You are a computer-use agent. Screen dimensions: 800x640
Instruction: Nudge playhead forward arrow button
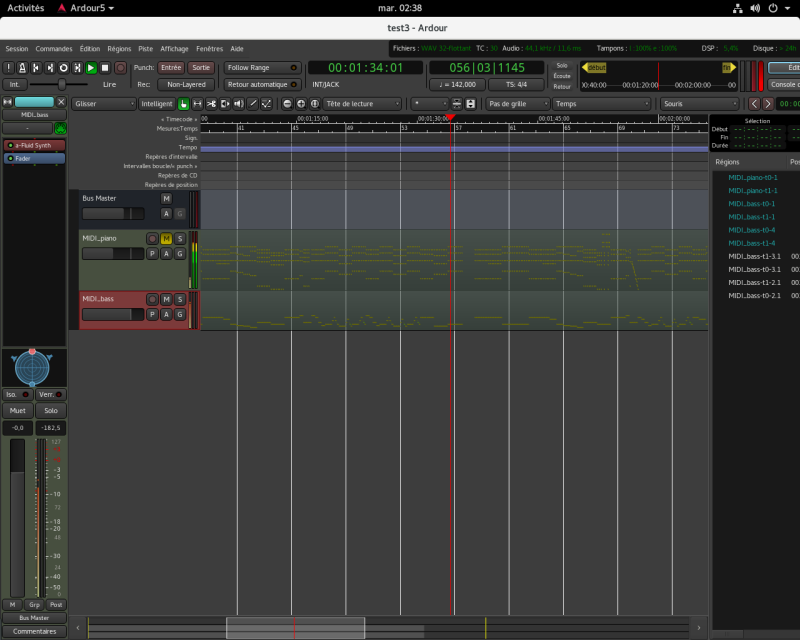(x=767, y=104)
